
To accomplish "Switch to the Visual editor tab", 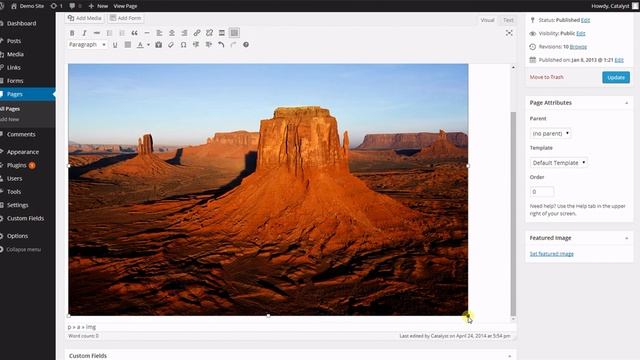I will [x=487, y=20].
